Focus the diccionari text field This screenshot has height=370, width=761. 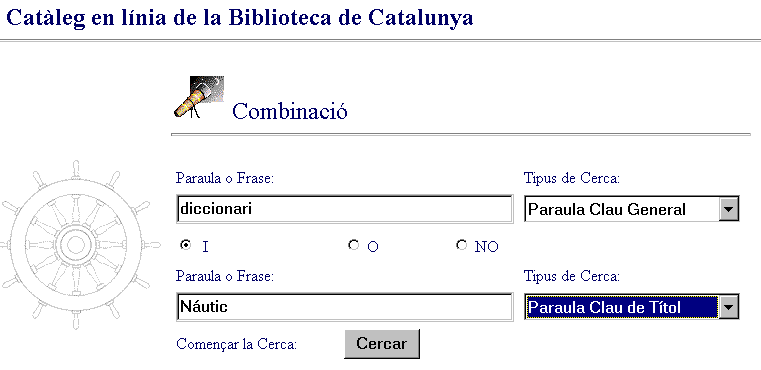345,209
